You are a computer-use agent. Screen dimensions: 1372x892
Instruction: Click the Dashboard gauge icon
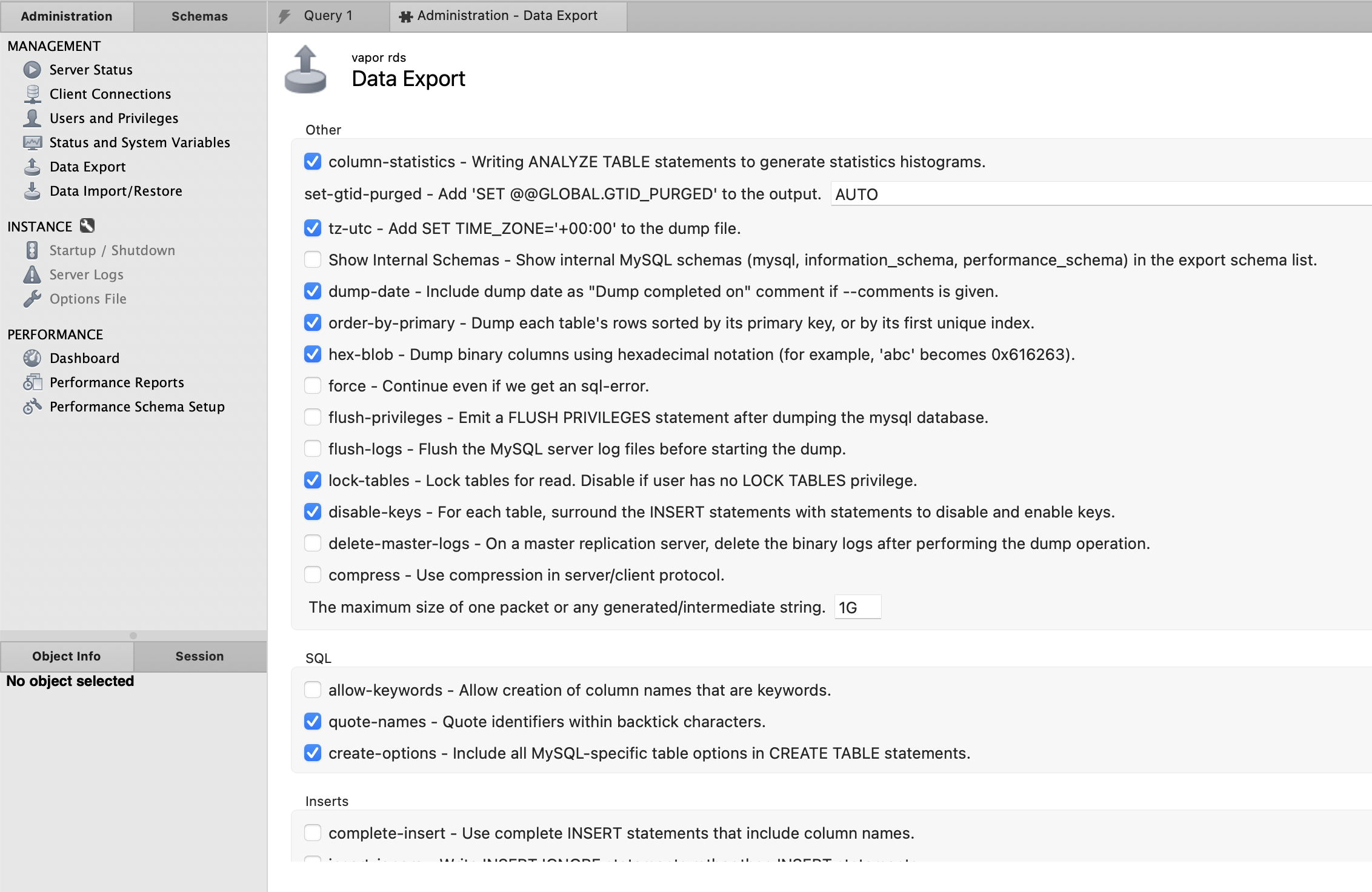(32, 358)
